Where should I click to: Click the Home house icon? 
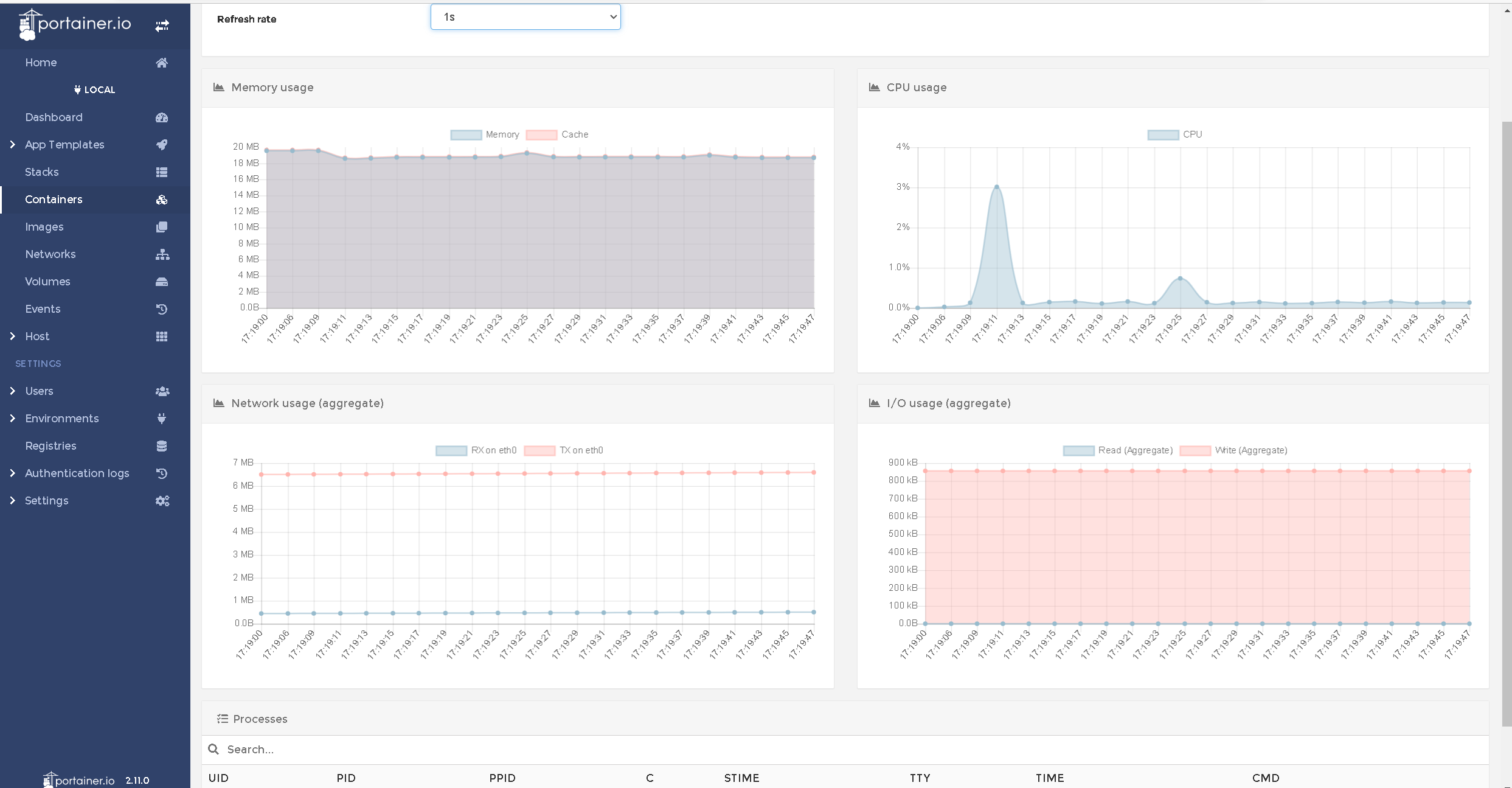coord(162,63)
